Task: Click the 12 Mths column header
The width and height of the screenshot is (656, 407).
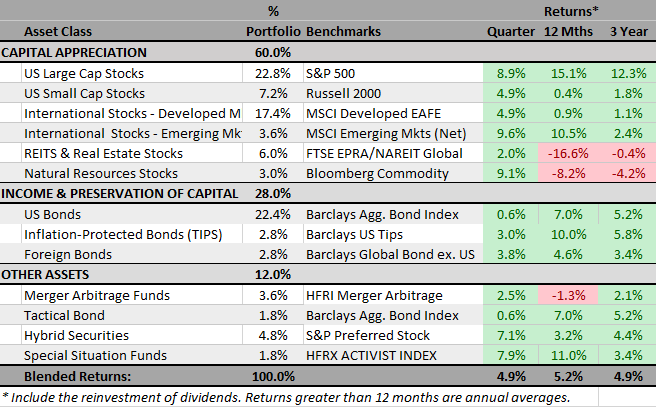Action: coord(568,31)
